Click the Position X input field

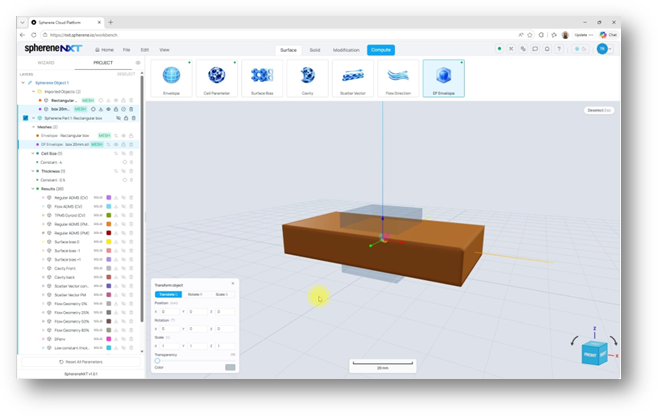tap(170, 312)
